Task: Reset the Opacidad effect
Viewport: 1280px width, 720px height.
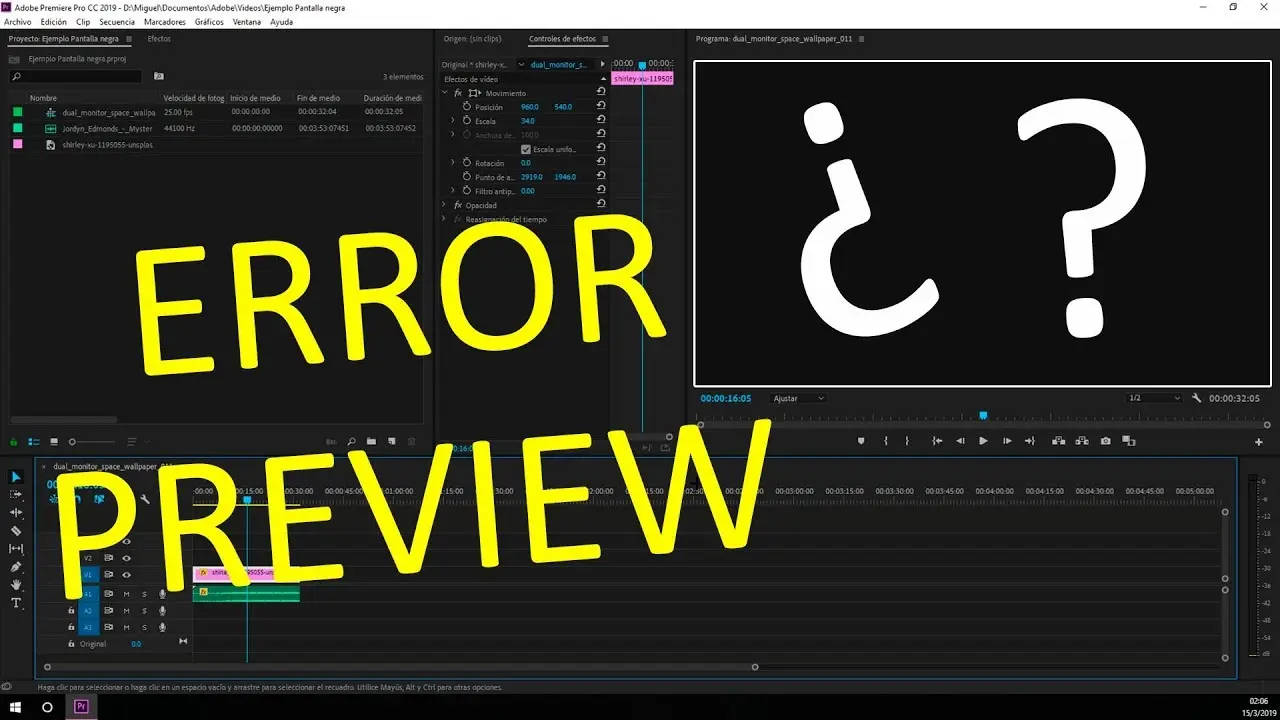Action: [601, 204]
